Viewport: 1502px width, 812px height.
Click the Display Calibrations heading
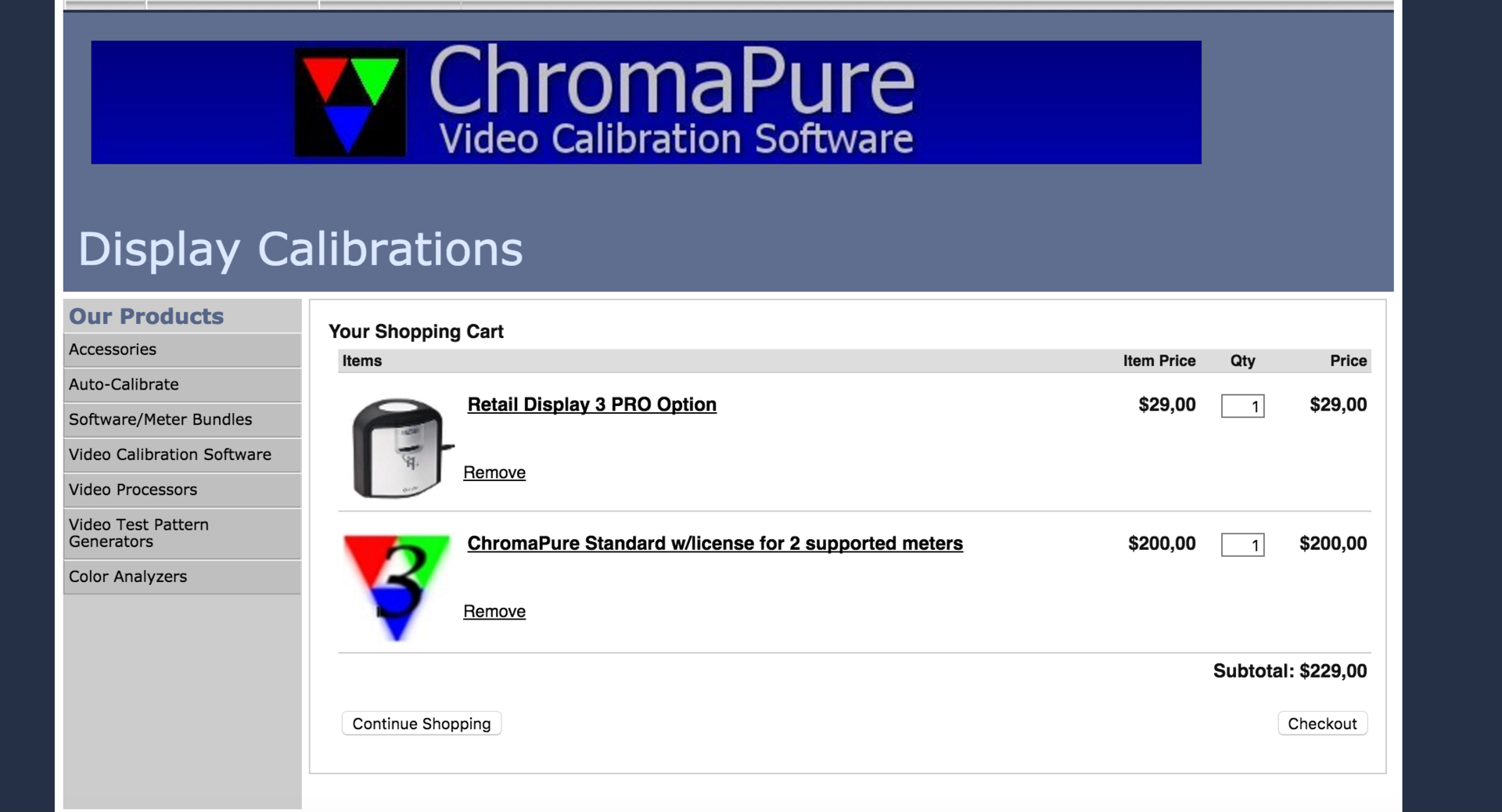[x=300, y=250]
